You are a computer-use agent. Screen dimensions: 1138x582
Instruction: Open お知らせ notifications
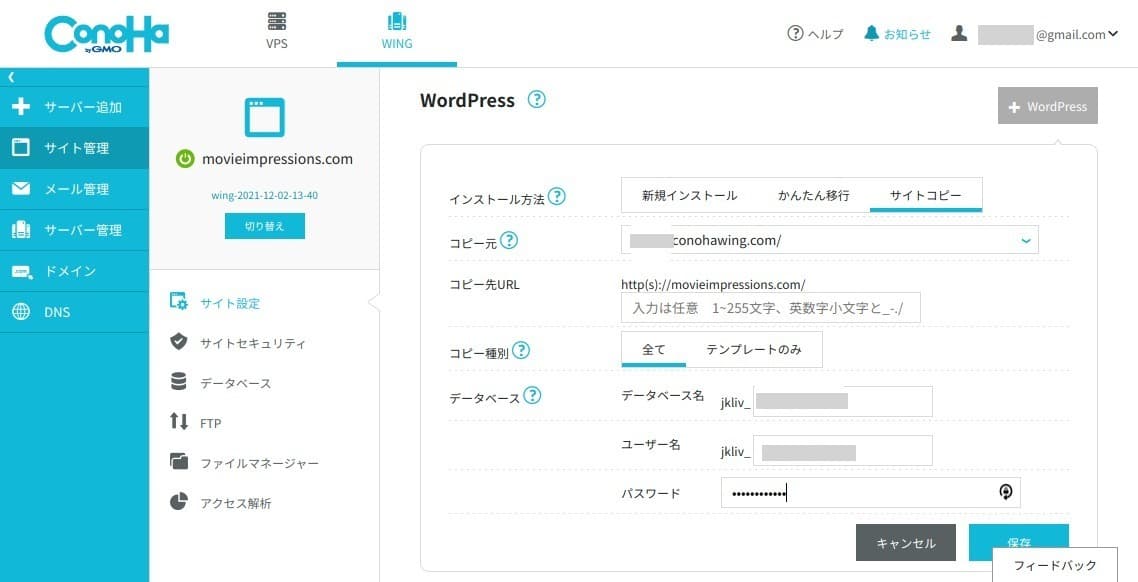point(906,34)
